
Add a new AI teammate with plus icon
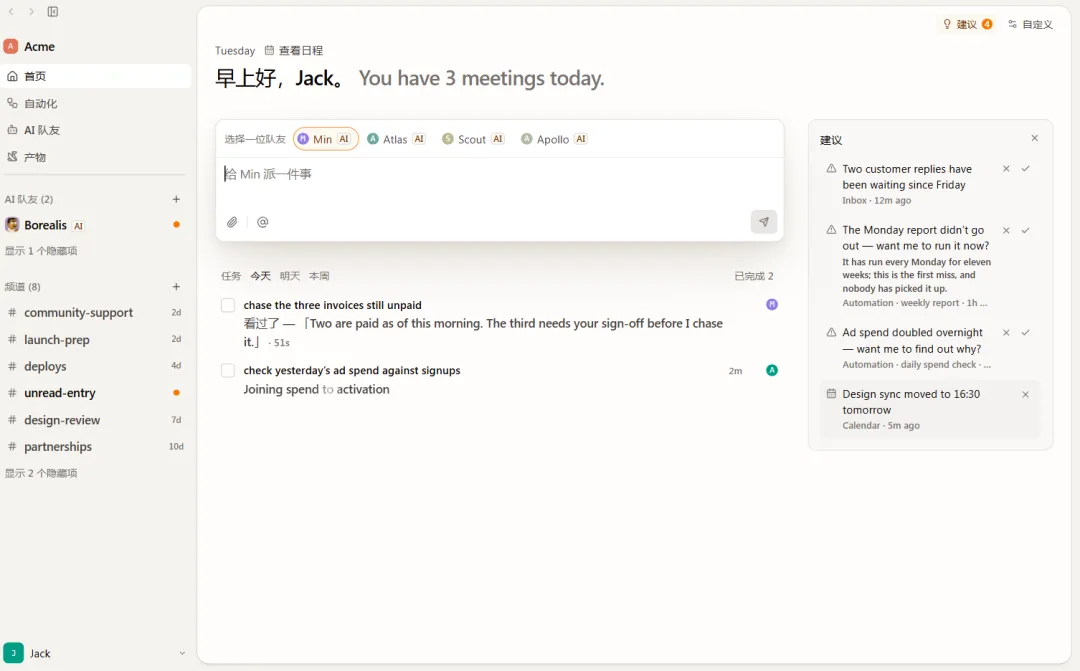tap(176, 199)
